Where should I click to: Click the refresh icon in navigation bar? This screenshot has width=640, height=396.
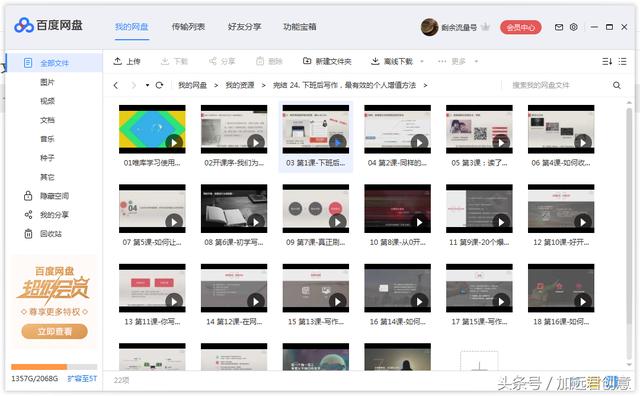pos(160,85)
